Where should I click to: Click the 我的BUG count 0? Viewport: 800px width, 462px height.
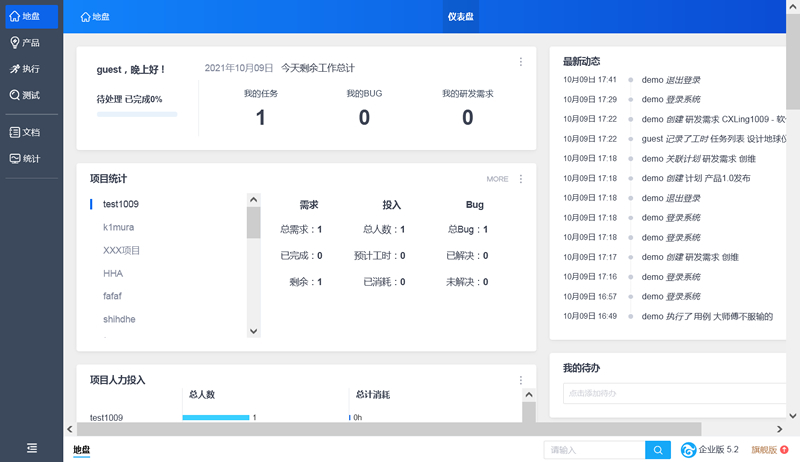(364, 118)
